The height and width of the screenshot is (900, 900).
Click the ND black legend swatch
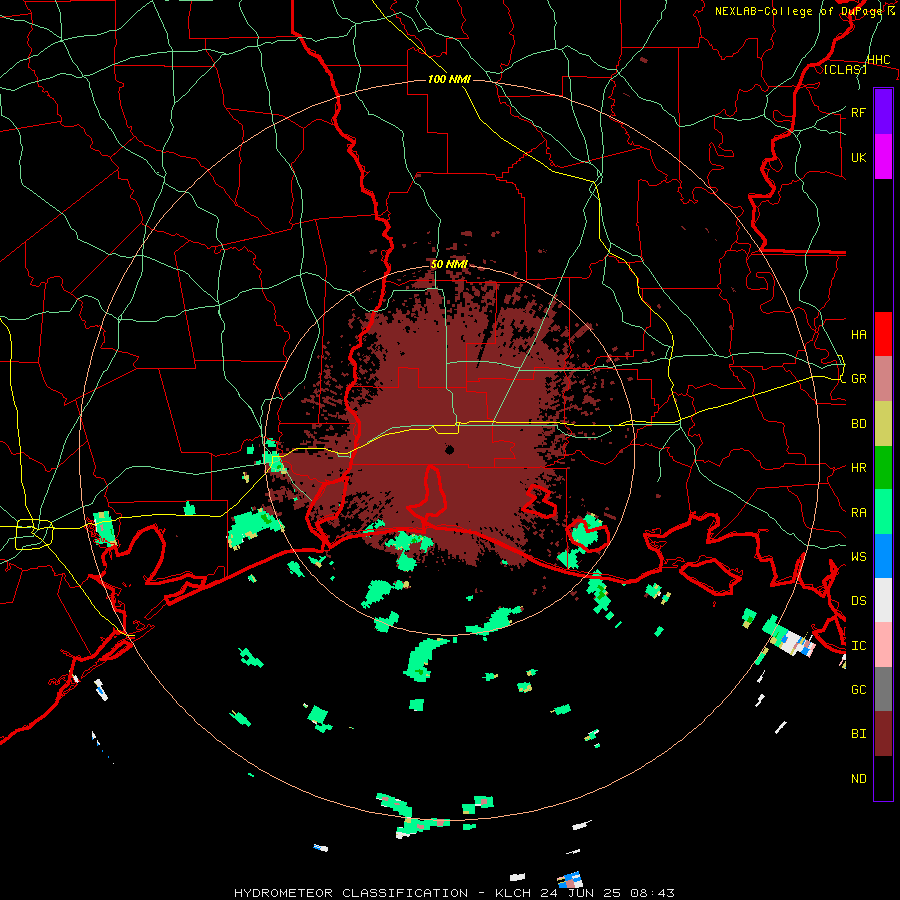[x=883, y=778]
